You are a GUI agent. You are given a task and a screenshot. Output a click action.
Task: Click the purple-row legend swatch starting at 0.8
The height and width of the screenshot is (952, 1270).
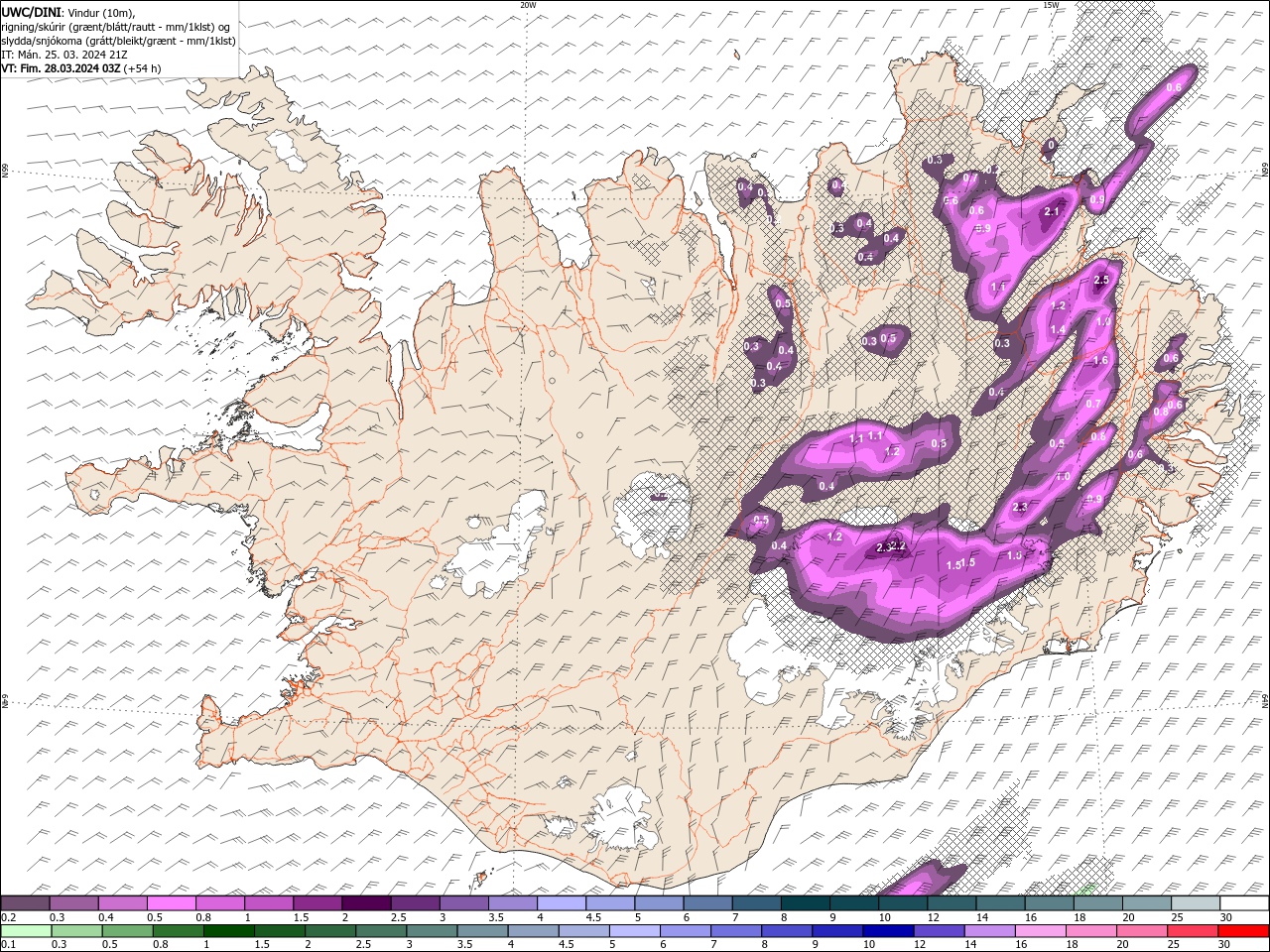tap(220, 903)
